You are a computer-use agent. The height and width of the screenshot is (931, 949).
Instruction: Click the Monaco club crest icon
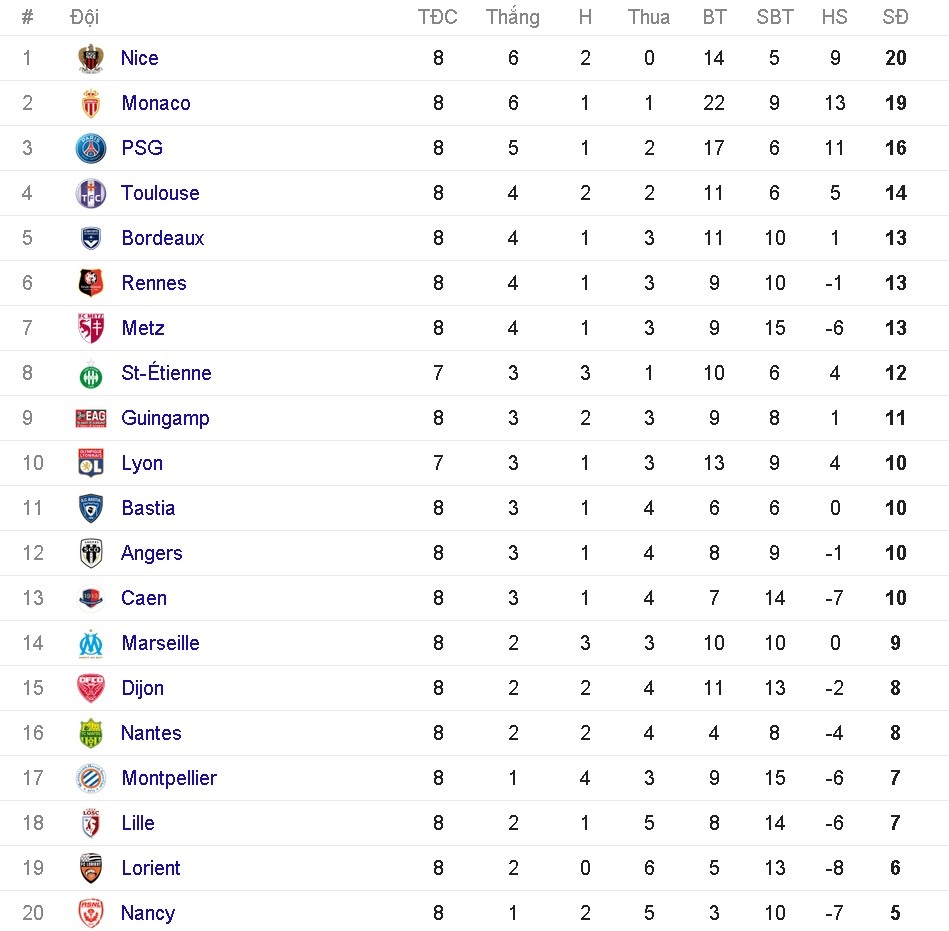tap(91, 103)
